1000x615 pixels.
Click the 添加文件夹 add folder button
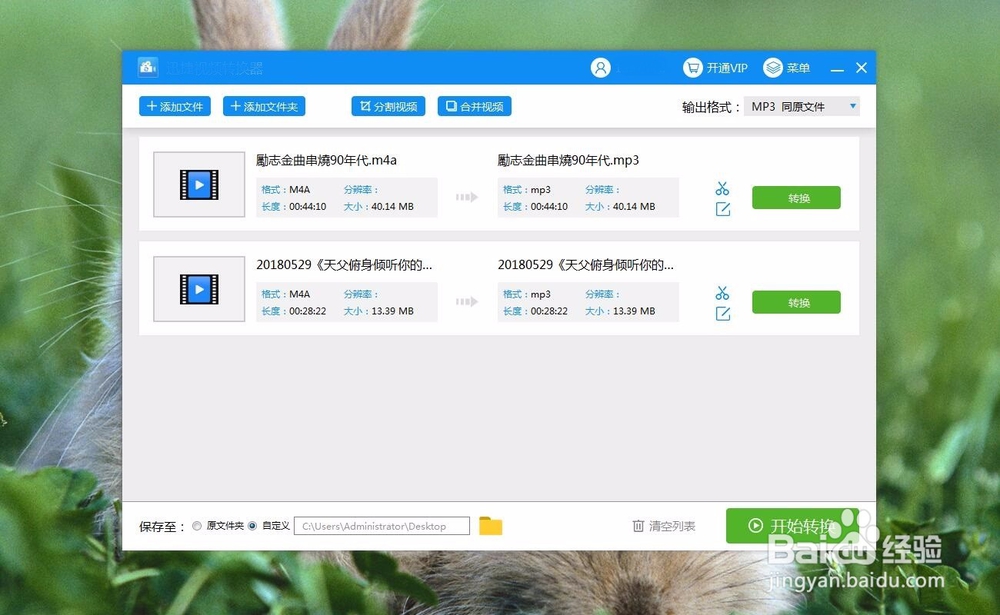pos(263,105)
